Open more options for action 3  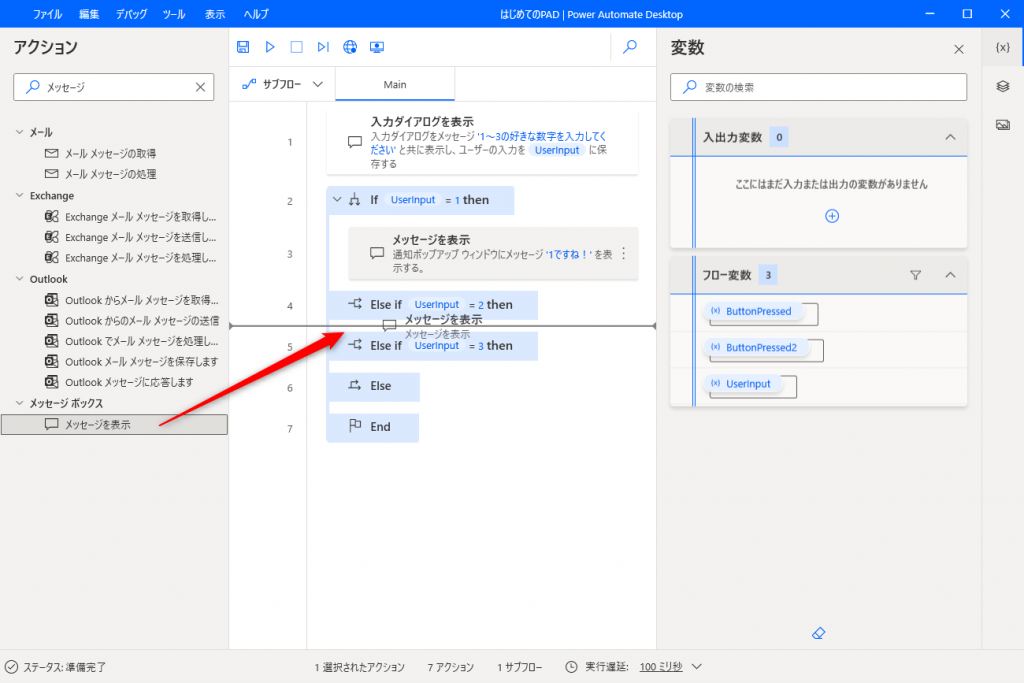(624, 253)
